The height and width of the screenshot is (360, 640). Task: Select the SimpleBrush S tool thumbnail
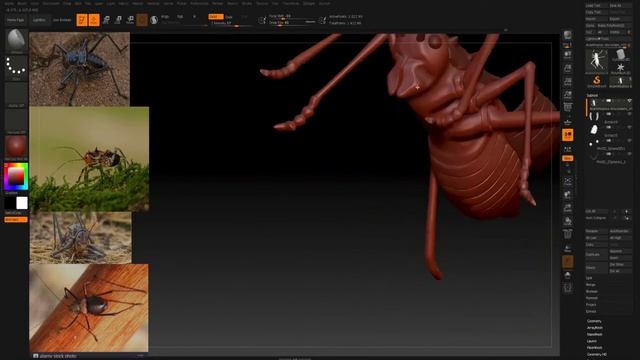coord(596,81)
